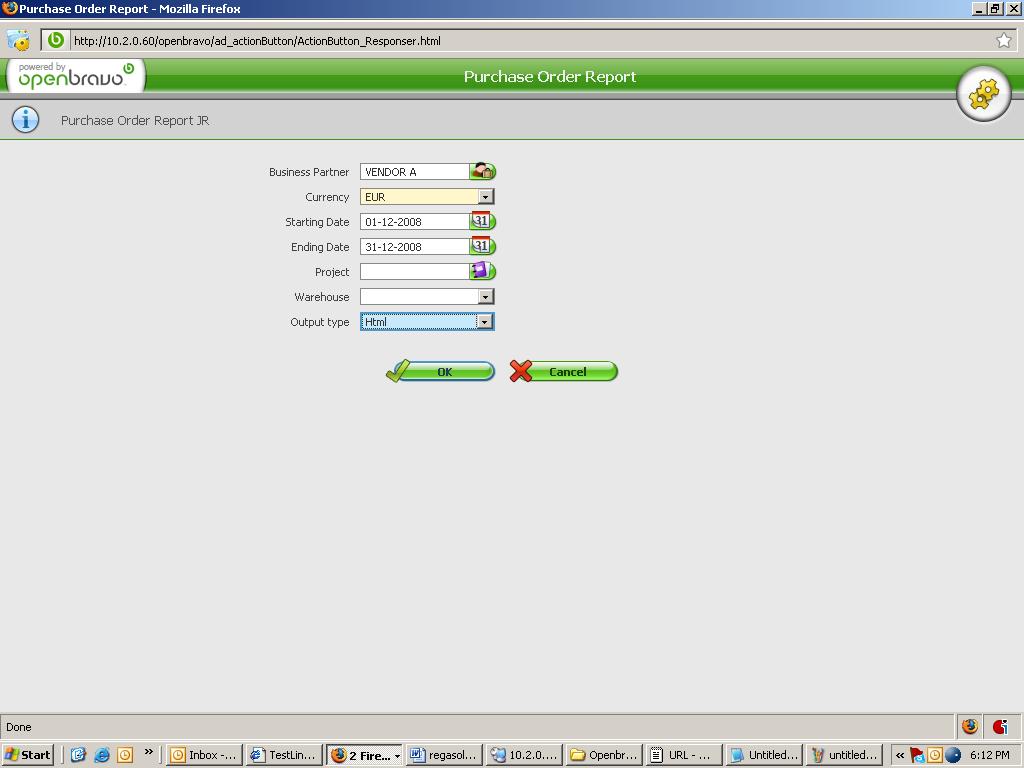Screen dimensions: 1024x768
Task: Switch to the Inbox taskbar window
Action: point(205,755)
